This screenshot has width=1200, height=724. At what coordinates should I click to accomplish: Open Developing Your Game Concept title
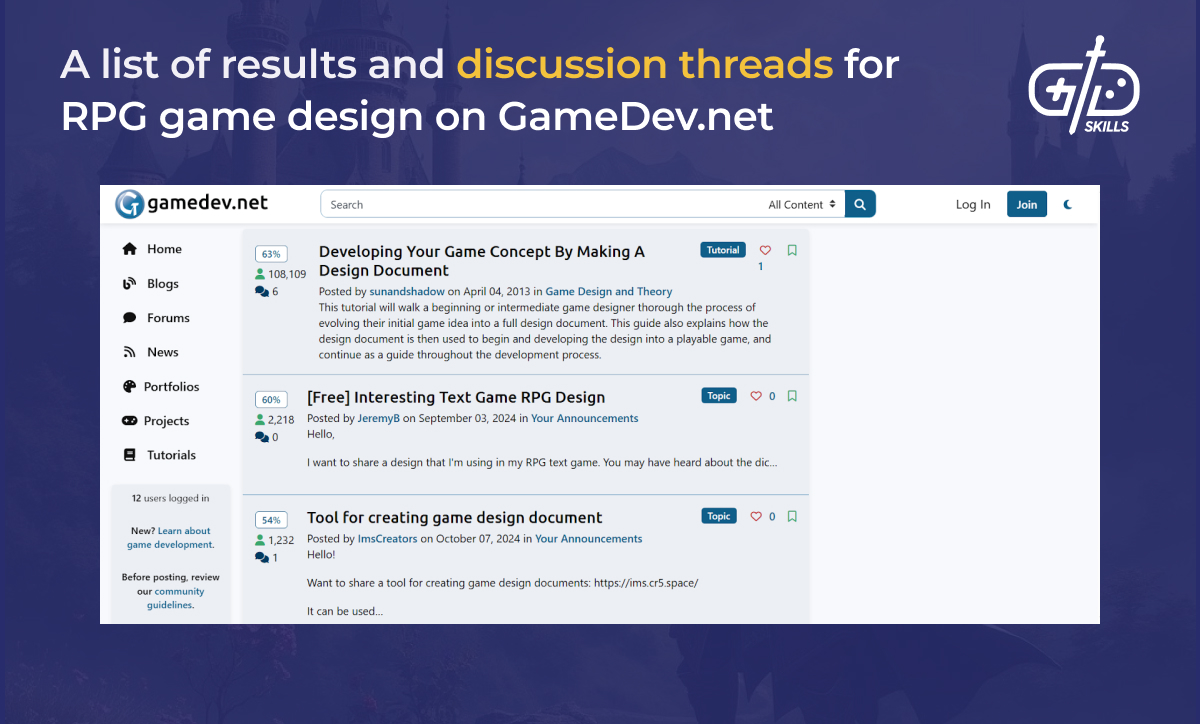coord(482,261)
